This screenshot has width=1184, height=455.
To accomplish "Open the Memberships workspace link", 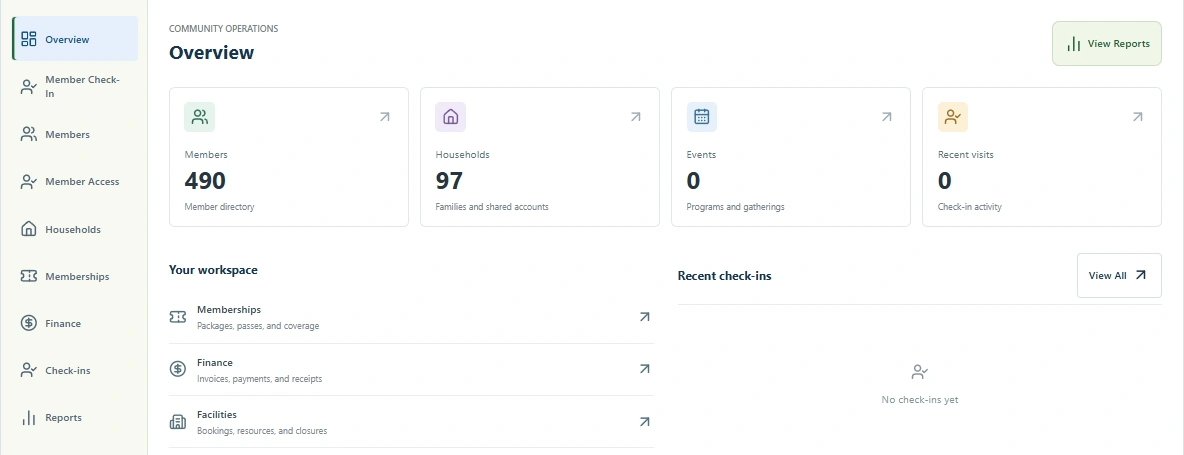I will click(412, 318).
